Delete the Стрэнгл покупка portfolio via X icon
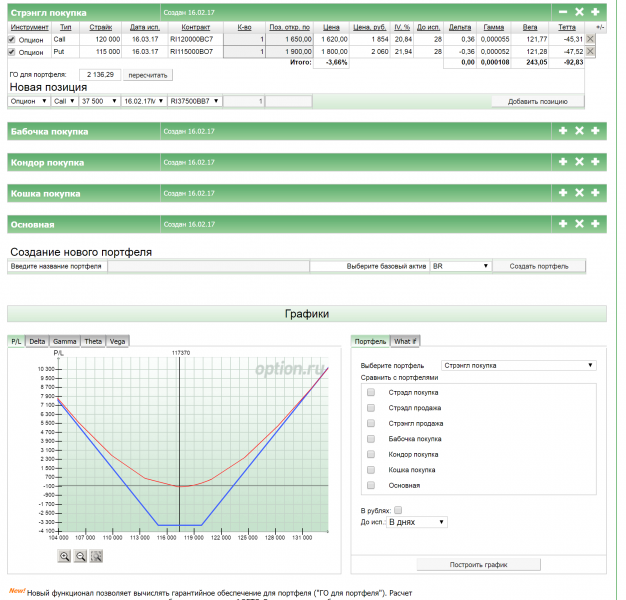The height and width of the screenshot is (600, 626). pyautogui.click(x=579, y=12)
